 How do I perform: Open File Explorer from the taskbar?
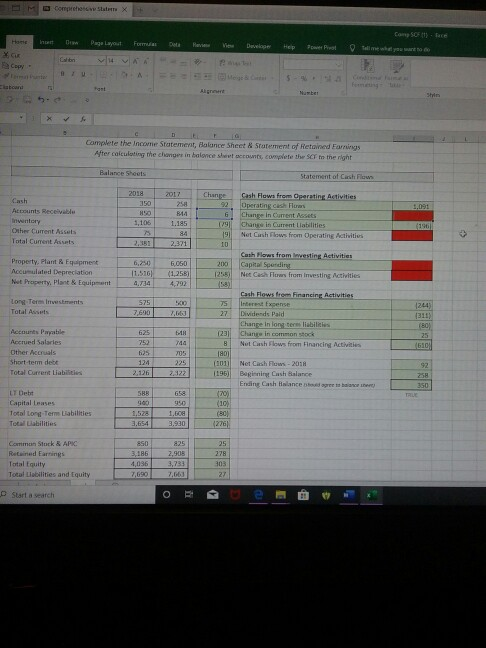281,495
